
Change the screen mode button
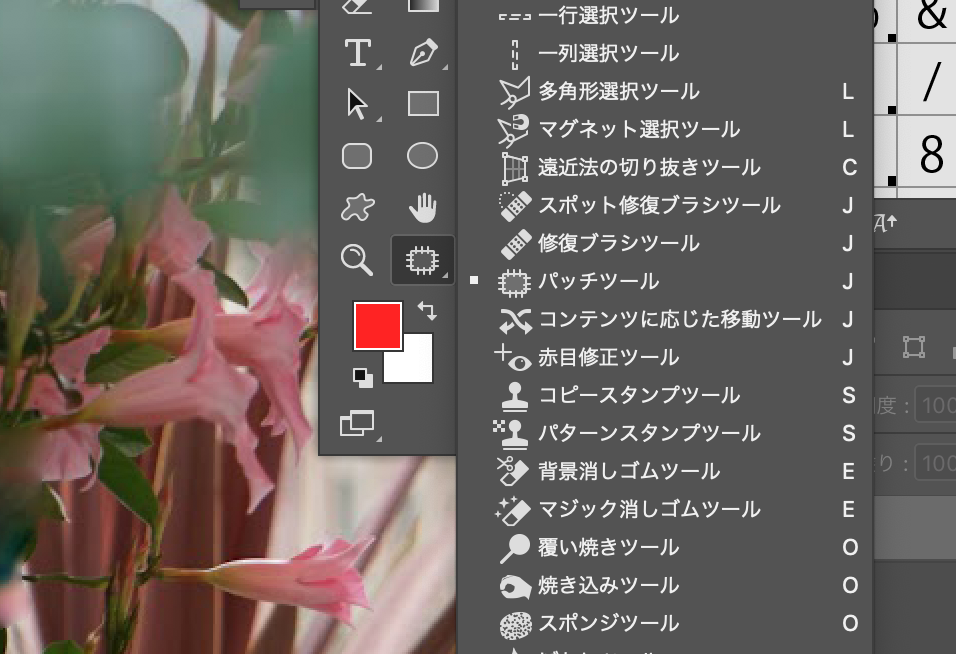pyautogui.click(x=357, y=424)
